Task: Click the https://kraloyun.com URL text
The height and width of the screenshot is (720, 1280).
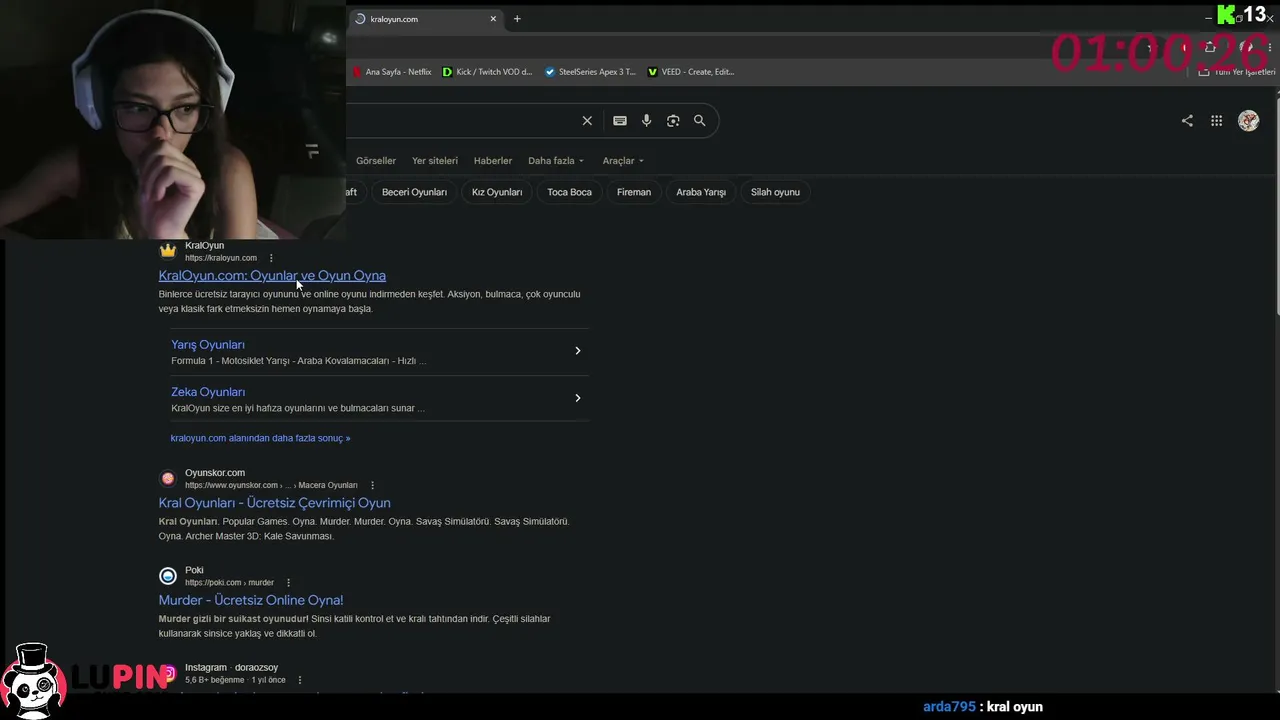Action: [221, 258]
